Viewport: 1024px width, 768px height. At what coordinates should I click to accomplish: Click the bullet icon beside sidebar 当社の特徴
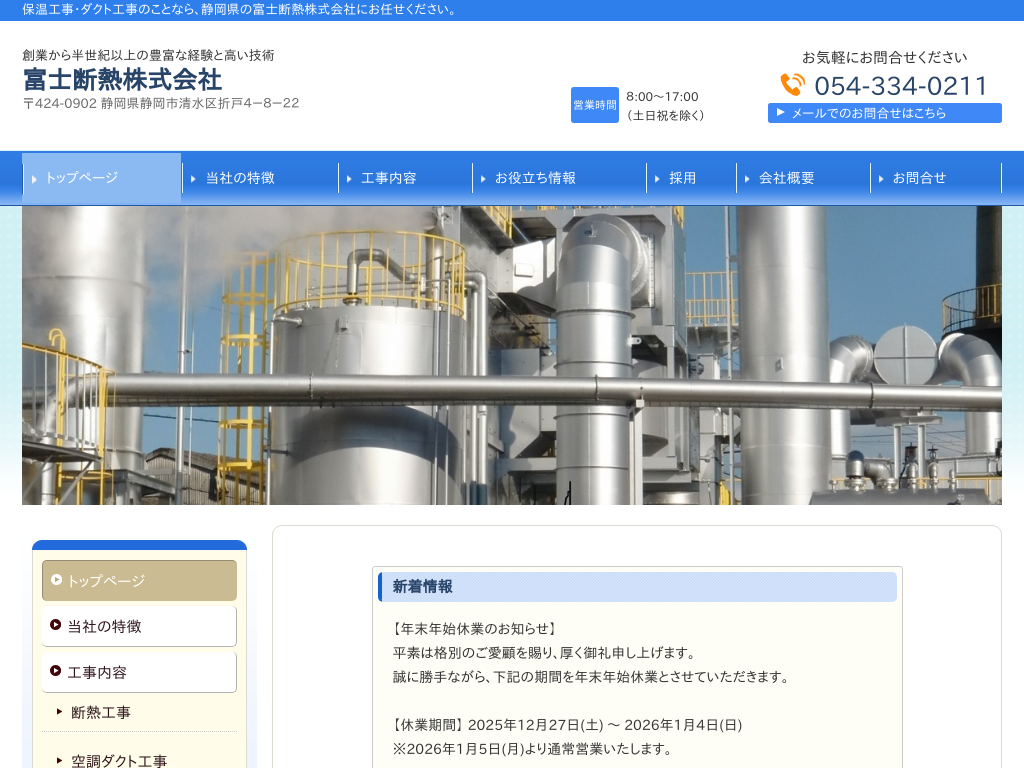tap(56, 625)
